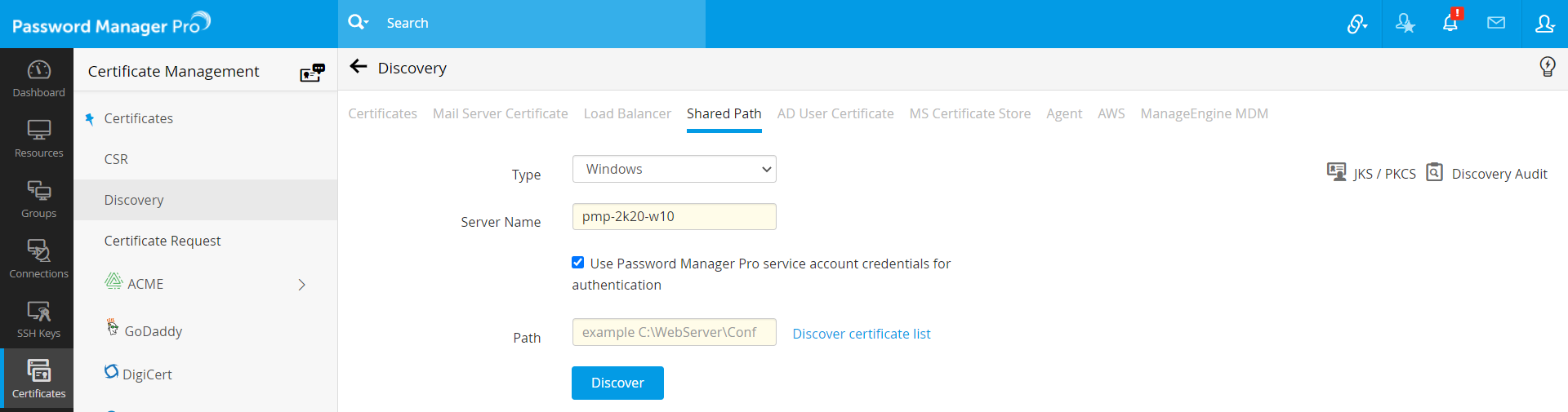Open the Discovery Audit link
Screen dimensions: 1568x412
click(x=1499, y=174)
